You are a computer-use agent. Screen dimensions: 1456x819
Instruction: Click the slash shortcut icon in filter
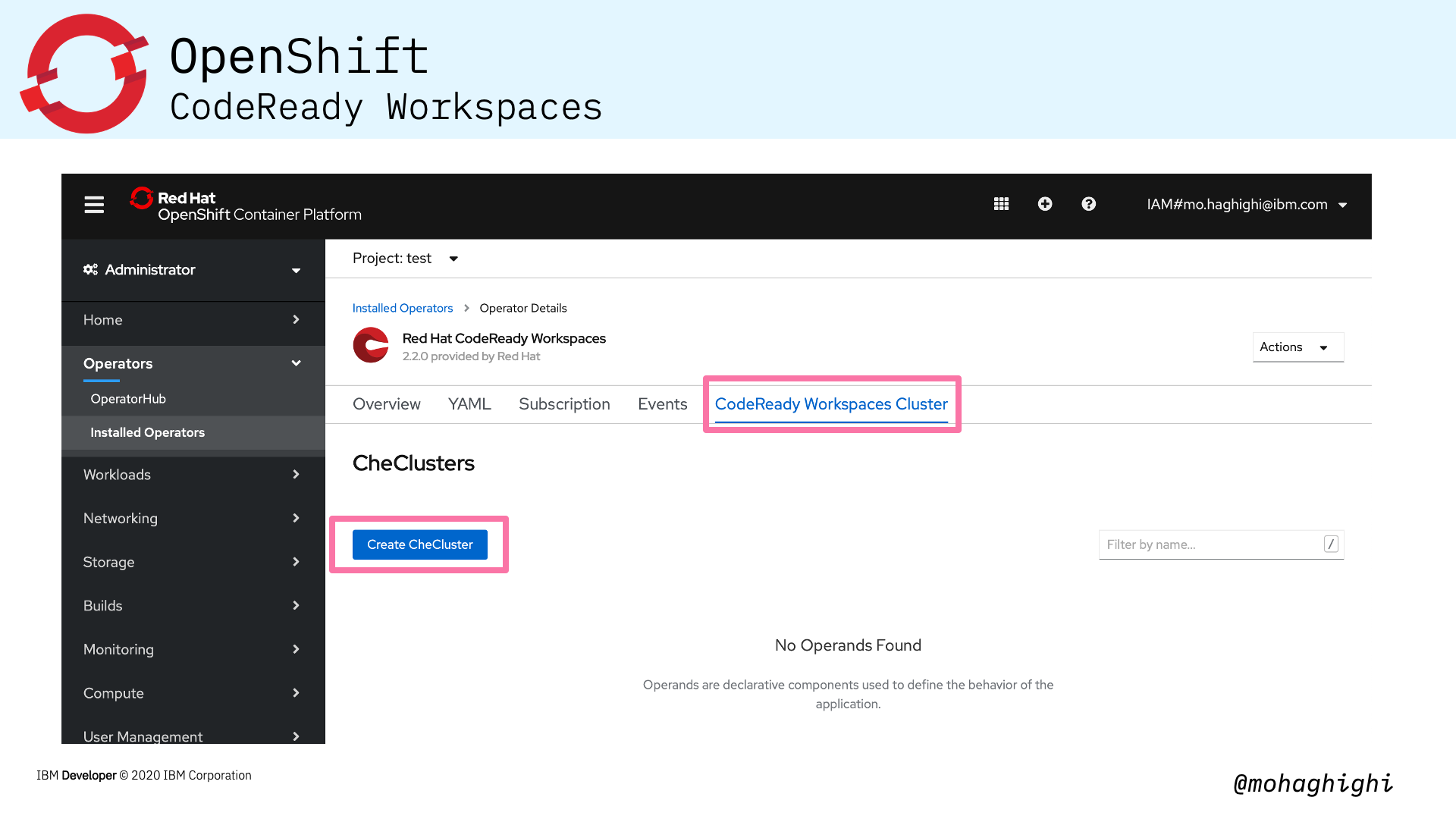[x=1331, y=544]
